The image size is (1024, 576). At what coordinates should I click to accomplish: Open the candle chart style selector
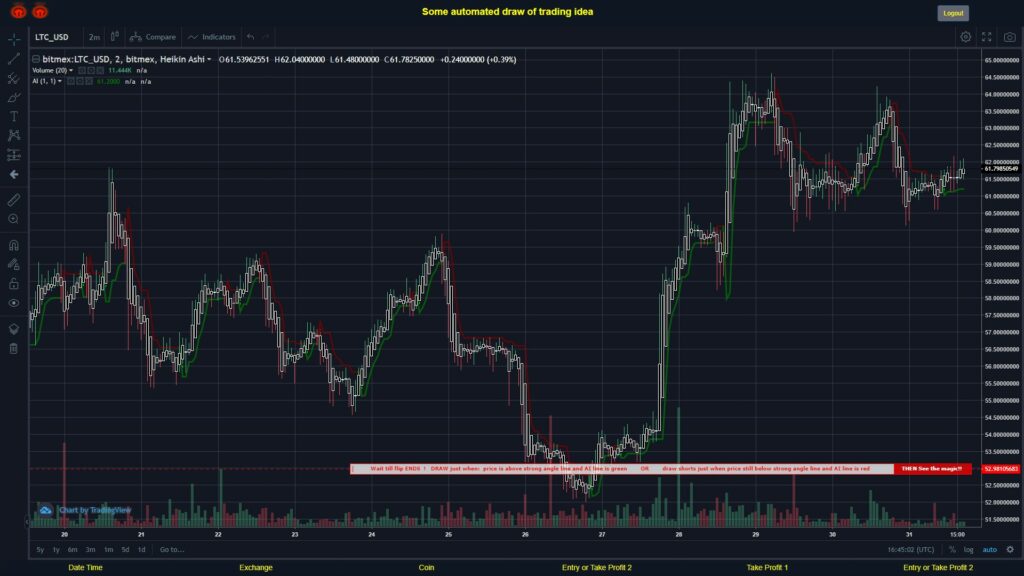(x=114, y=37)
